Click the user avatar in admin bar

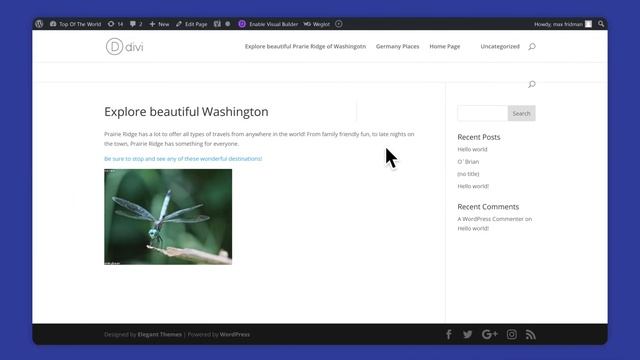tap(588, 24)
